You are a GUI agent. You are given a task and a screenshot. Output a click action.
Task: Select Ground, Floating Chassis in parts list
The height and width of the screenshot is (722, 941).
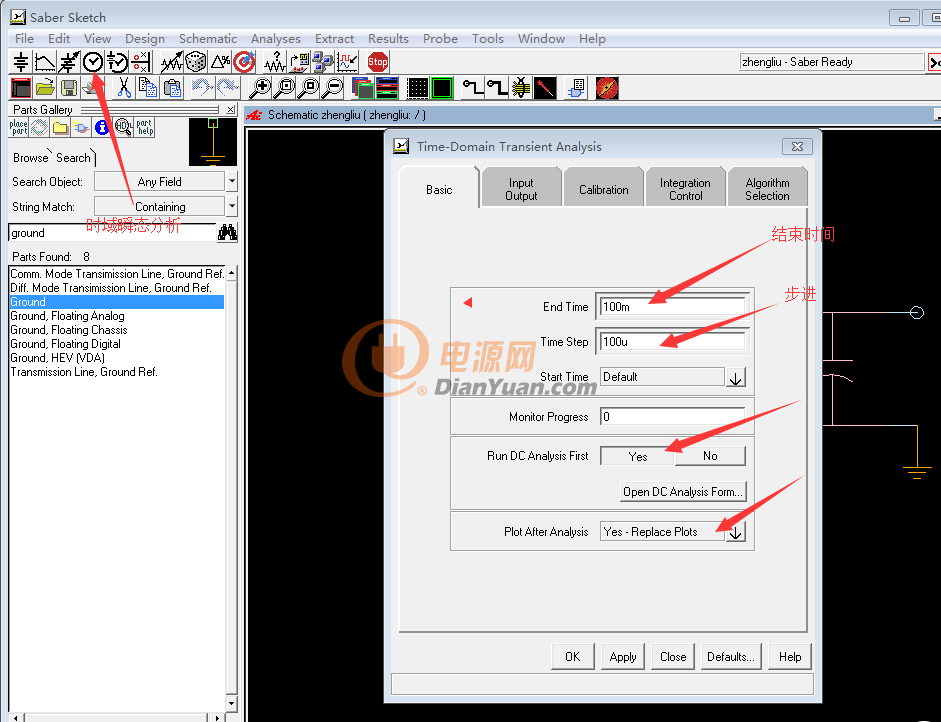click(117, 330)
